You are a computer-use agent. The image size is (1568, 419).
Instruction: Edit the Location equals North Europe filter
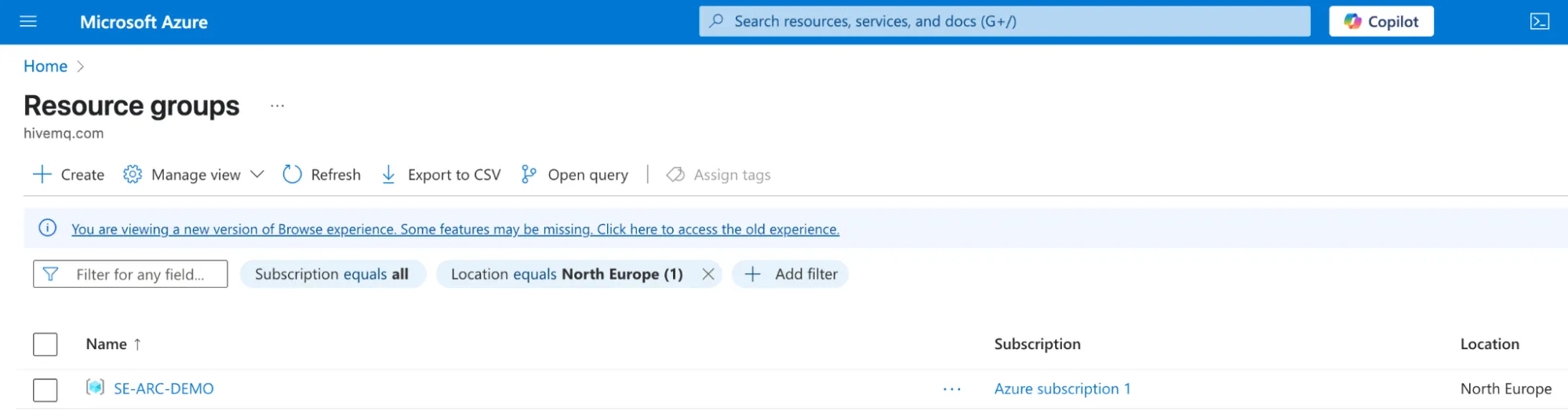click(566, 274)
